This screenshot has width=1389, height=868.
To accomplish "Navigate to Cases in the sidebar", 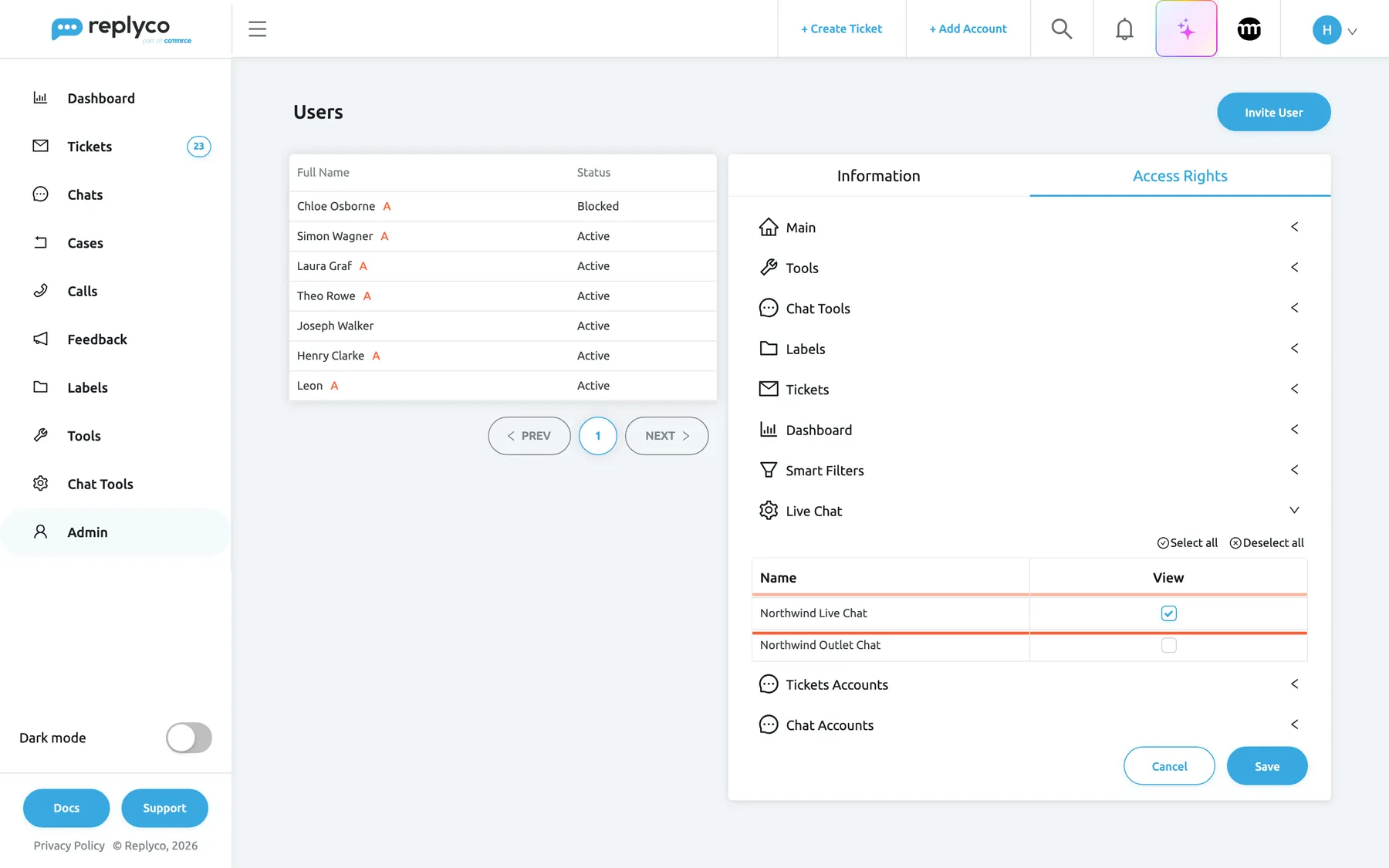I will (x=85, y=243).
